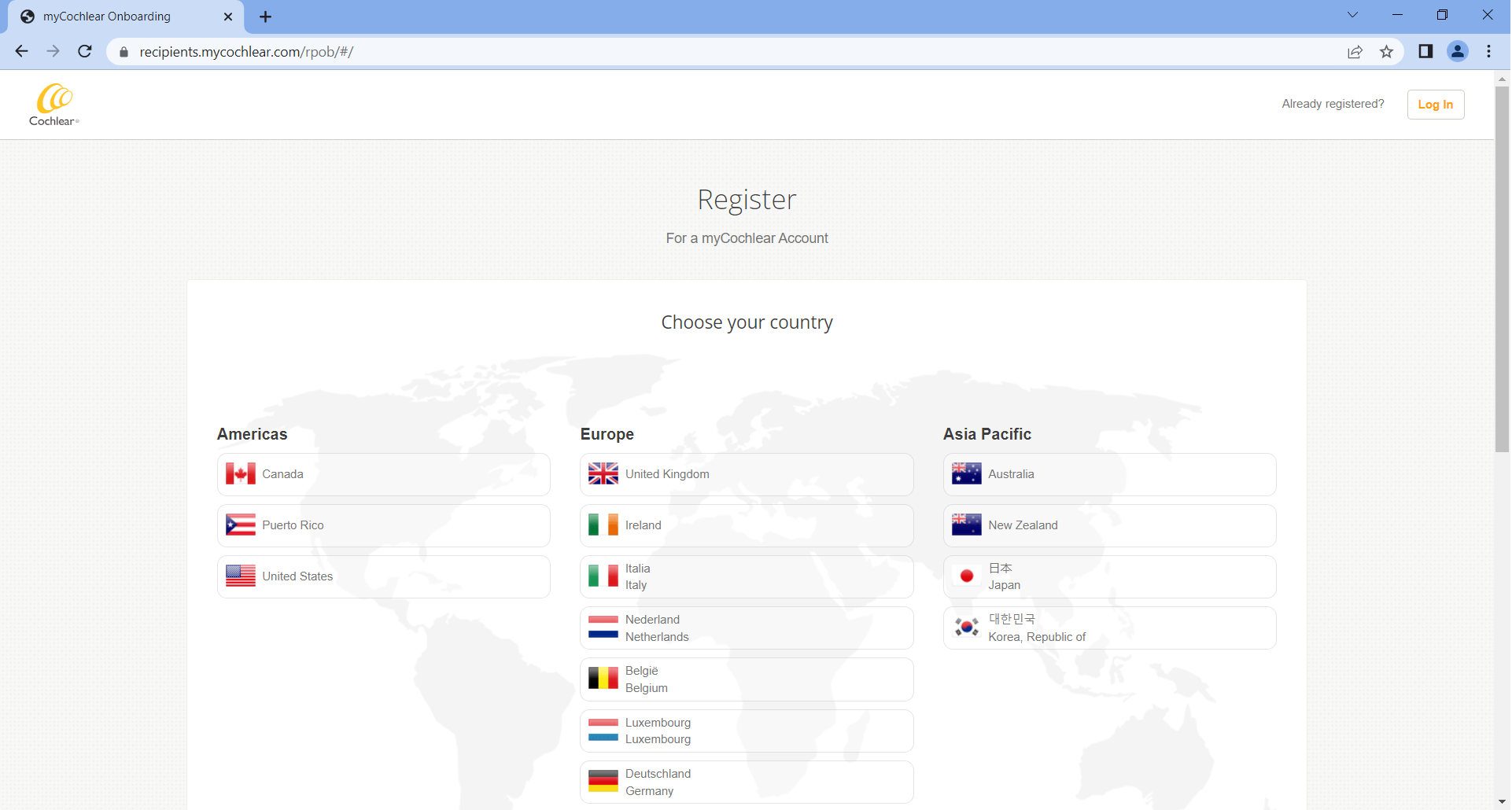Click the back navigation arrow
The image size is (1512, 810).
tap(21, 52)
